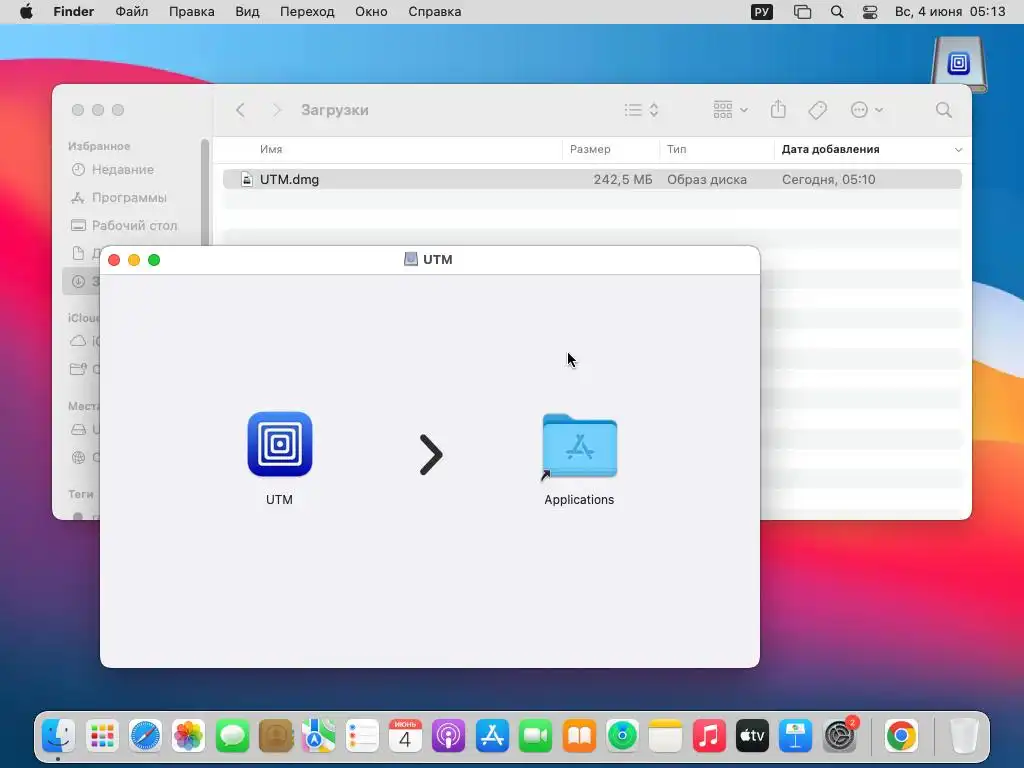Click the date and time in menu bar
Screen dimensions: 1024x768
(950, 12)
